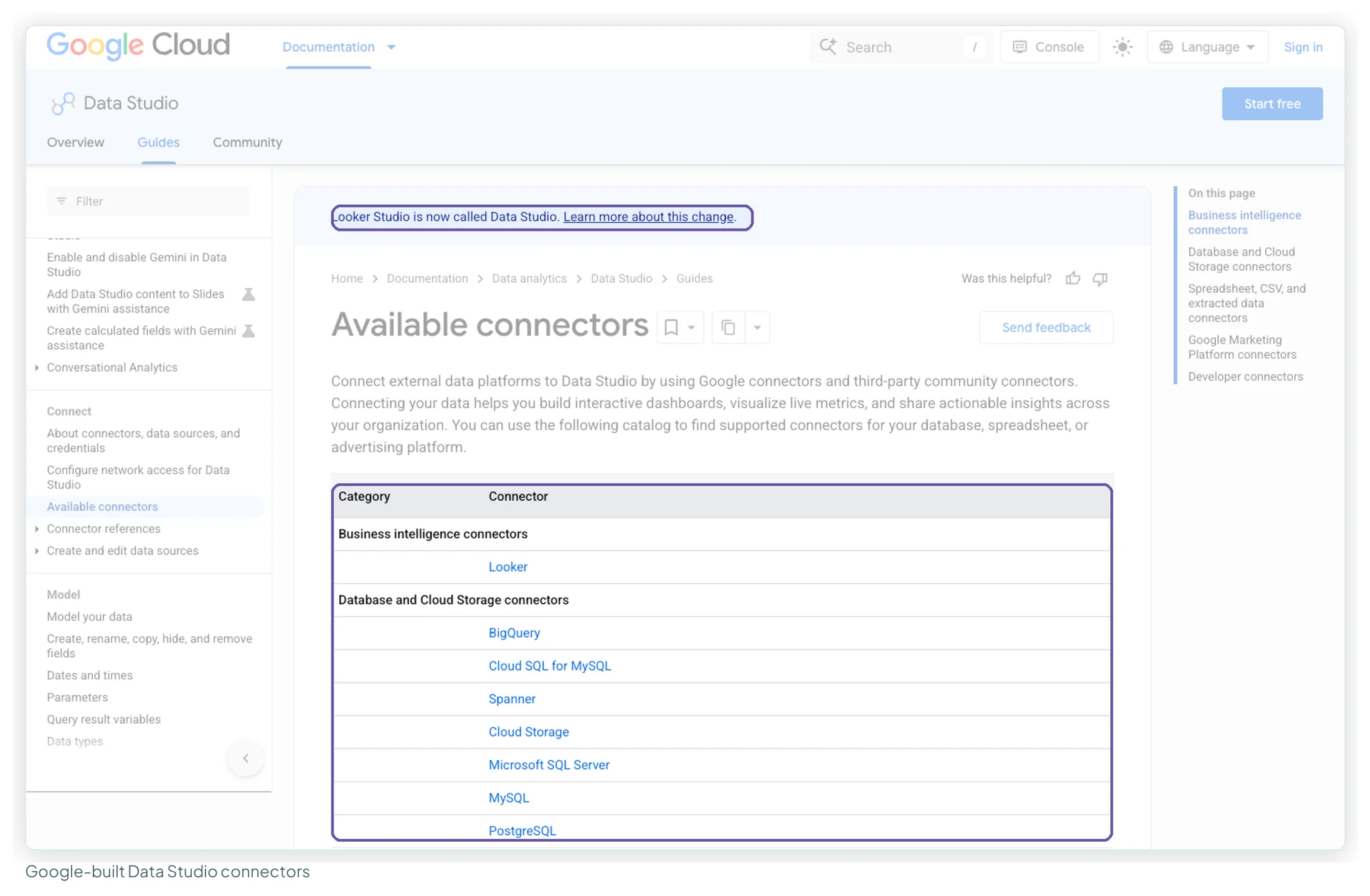Open the Spanner connector link
Viewport: 1370px width, 896px height.
pos(511,699)
